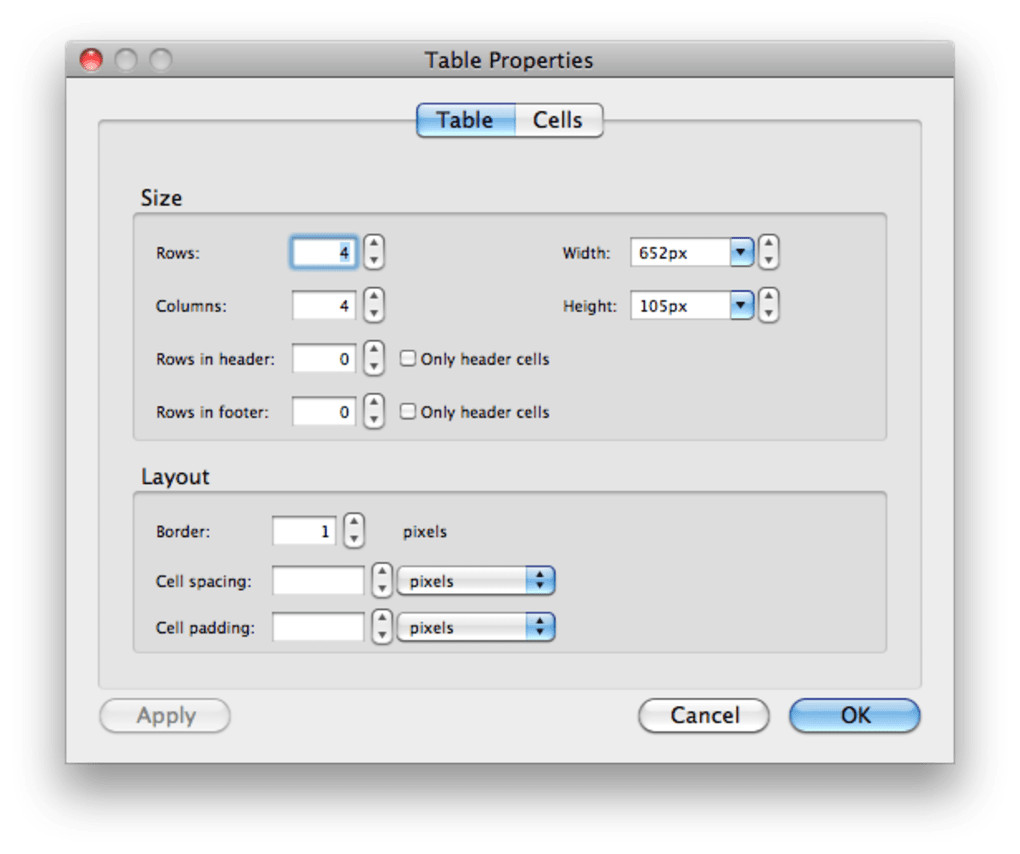Decrease the Height stepper value
The height and width of the screenshot is (854, 1020).
coord(768,314)
